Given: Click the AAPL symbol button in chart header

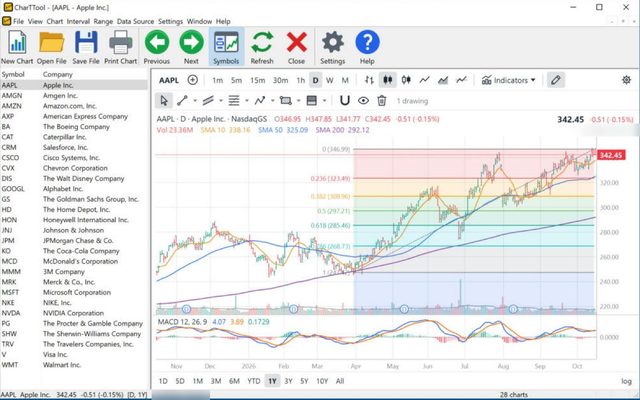Looking at the screenshot, I should click(169, 80).
